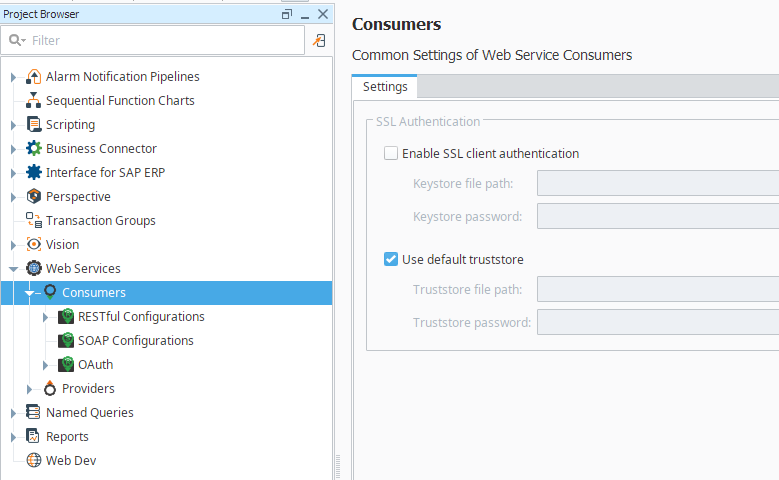Viewport: 779px width, 480px height.
Task: Enable SSL client authentication checkbox
Action: [x=391, y=154]
